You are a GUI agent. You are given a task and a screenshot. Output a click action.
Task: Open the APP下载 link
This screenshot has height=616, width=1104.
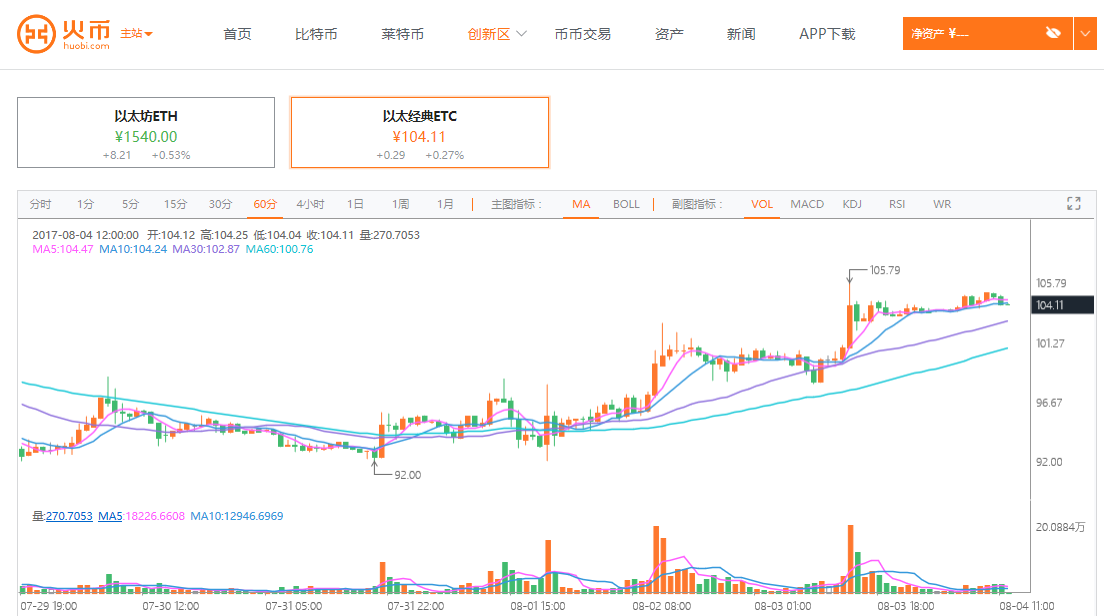tap(827, 34)
